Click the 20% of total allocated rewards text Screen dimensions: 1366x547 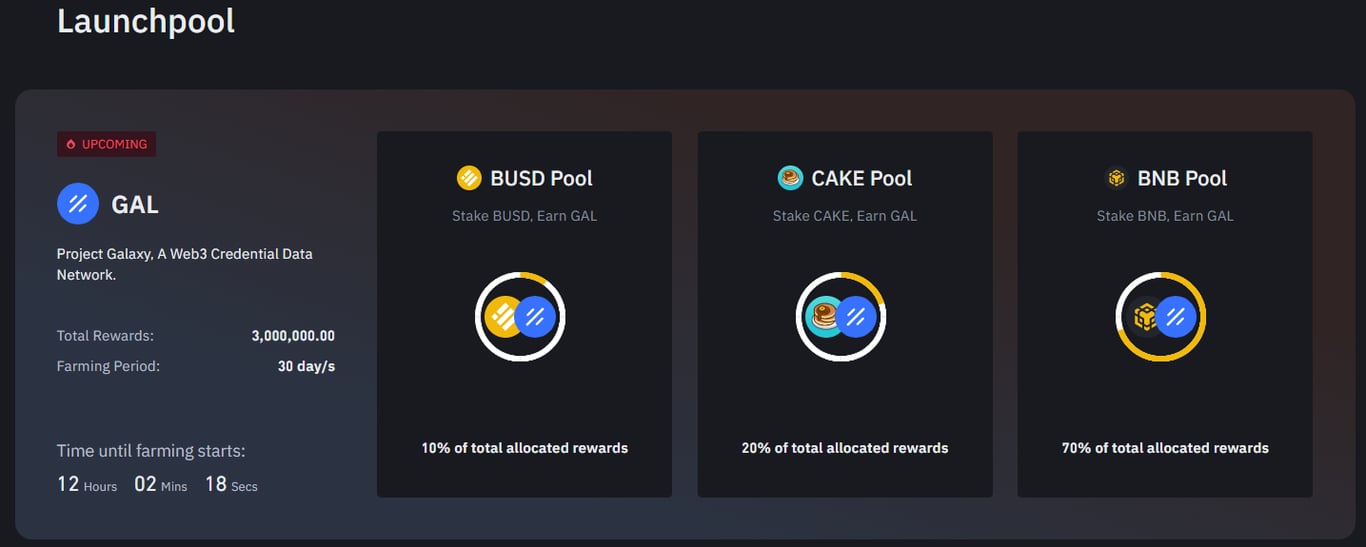[x=845, y=448]
